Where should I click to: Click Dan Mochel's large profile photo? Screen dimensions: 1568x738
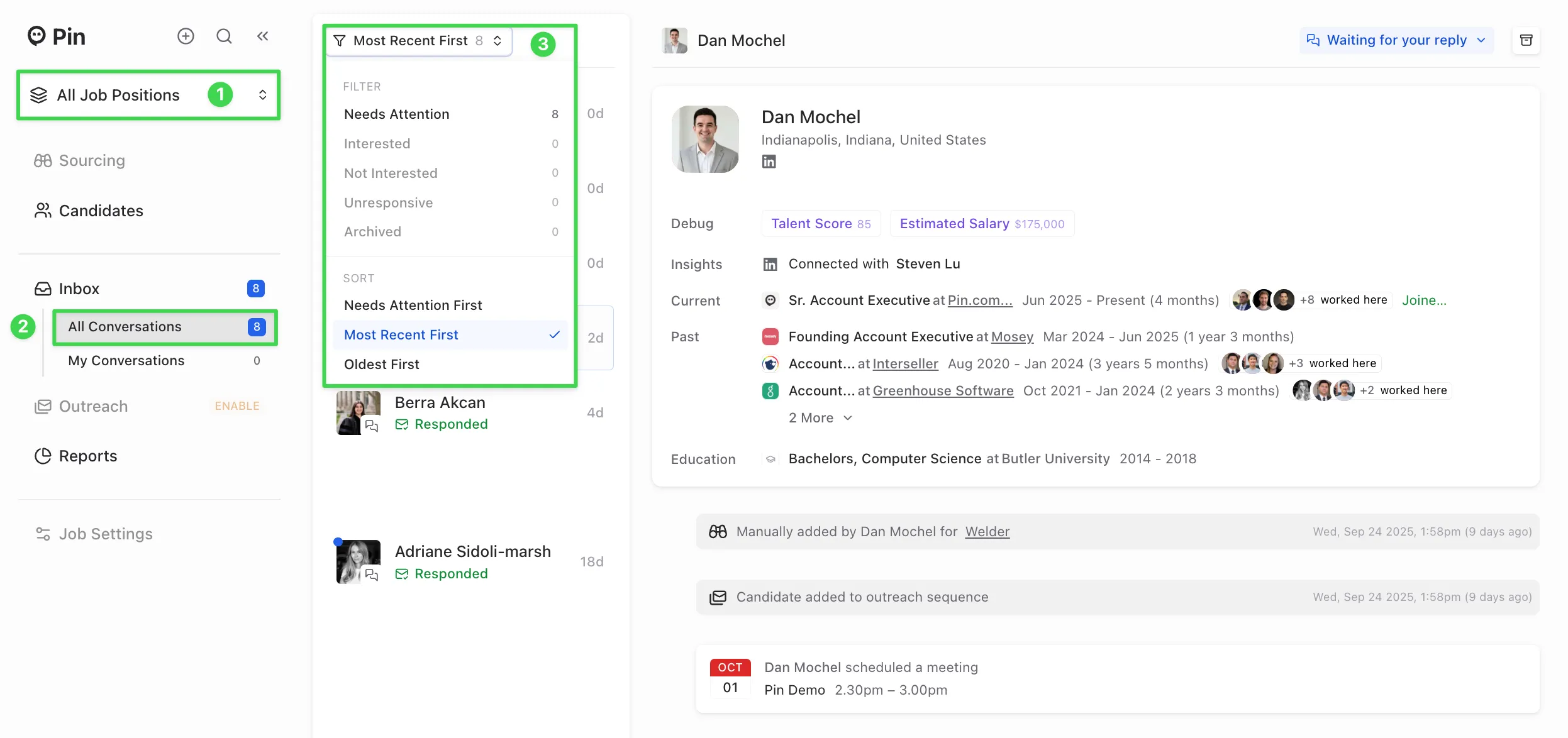[x=705, y=139]
